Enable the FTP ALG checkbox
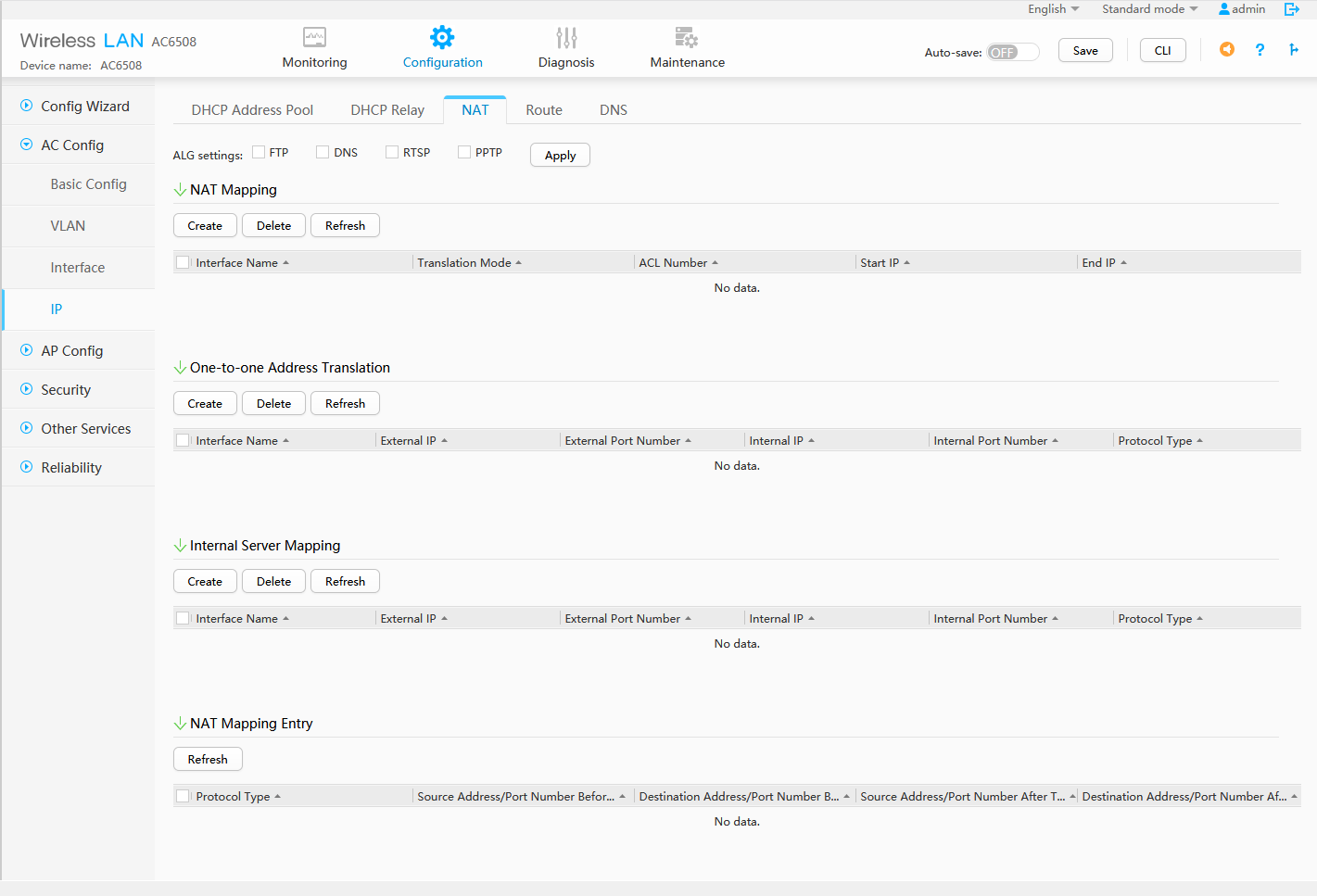The height and width of the screenshot is (896, 1317). [260, 153]
